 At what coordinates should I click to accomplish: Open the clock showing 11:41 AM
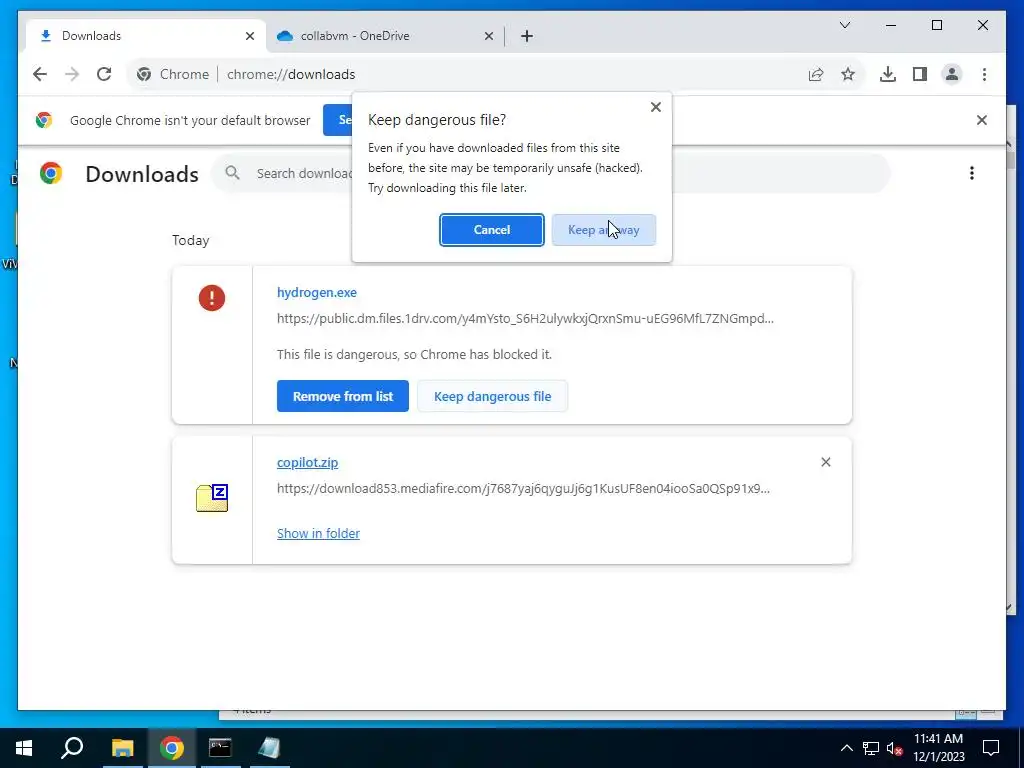click(938, 748)
